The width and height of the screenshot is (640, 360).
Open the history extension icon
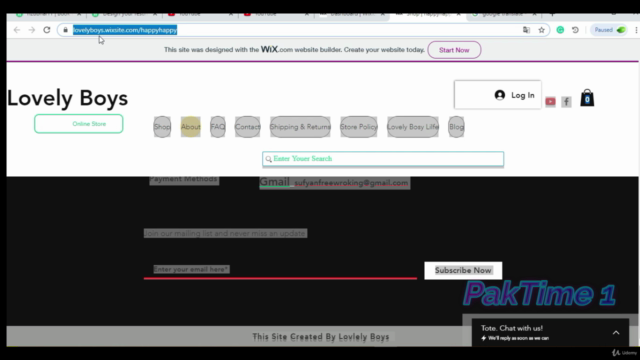pyautogui.click(x=575, y=30)
